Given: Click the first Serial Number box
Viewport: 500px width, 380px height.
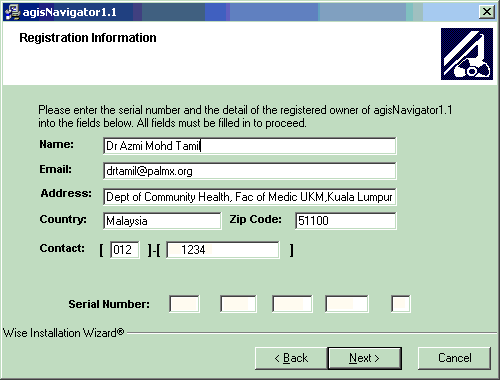Looking at the screenshot, I should 184,304.
